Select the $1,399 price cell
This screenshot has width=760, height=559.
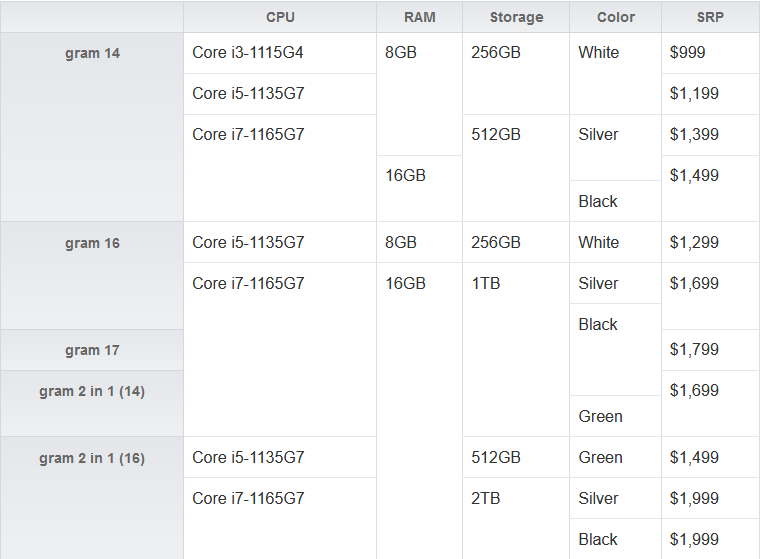[x=694, y=135]
